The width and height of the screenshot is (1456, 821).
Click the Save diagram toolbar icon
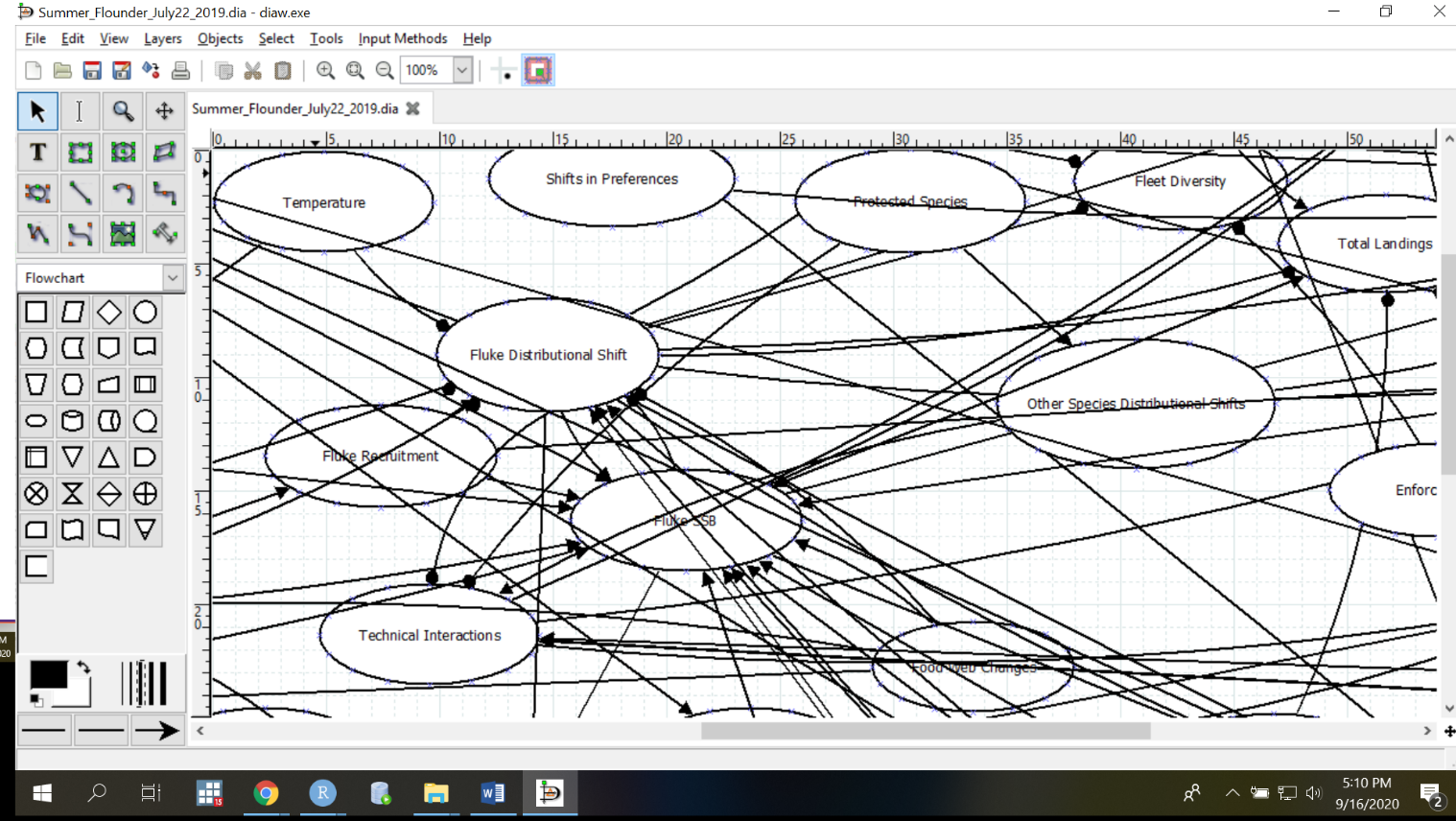point(92,70)
